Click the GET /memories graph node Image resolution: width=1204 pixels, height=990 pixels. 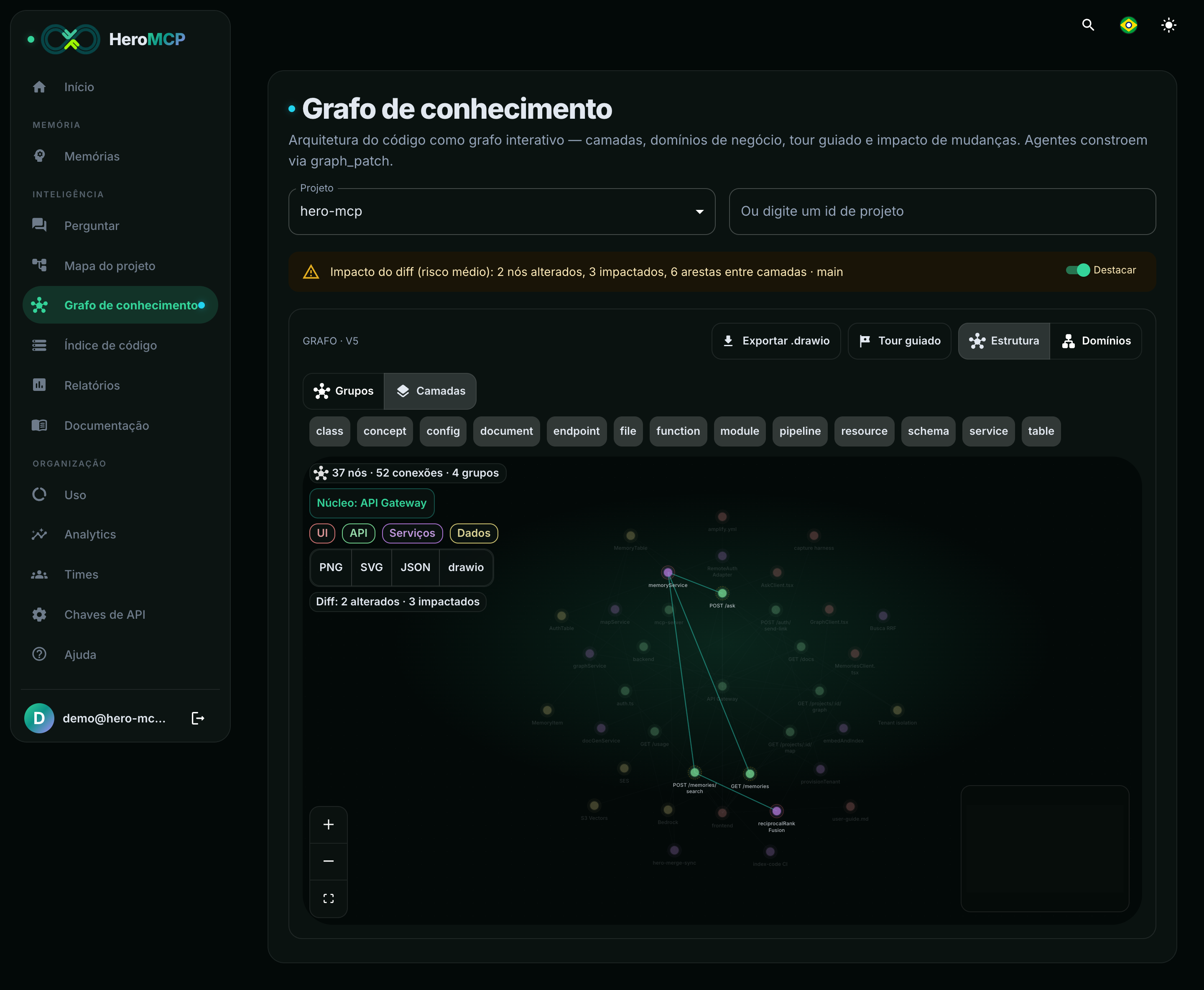(x=750, y=774)
